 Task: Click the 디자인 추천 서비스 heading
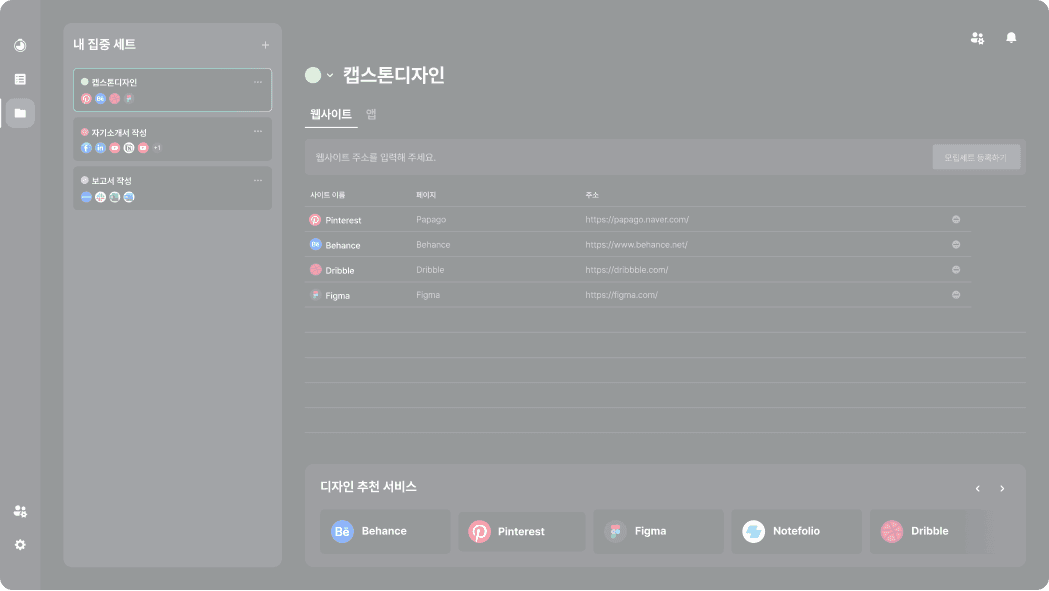pos(369,487)
